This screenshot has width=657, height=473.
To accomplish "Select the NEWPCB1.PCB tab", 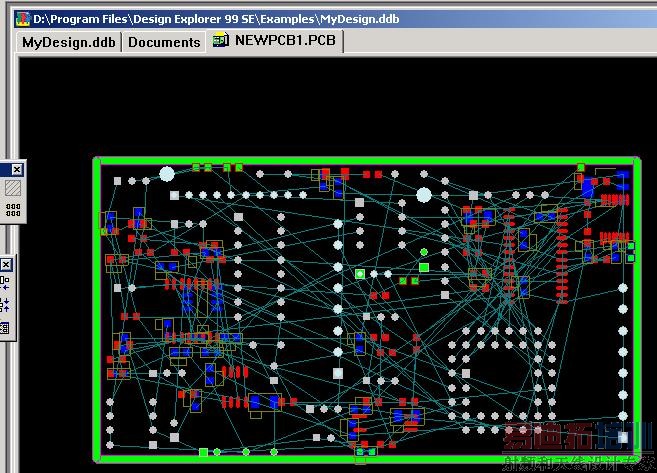I will (275, 41).
